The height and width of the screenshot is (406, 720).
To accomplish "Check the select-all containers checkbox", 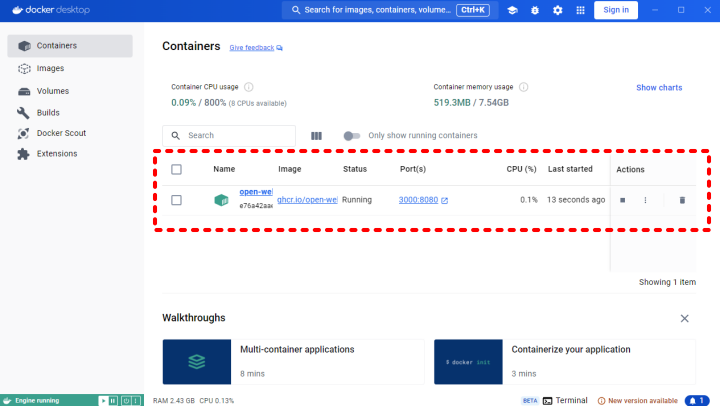I will 177,170.
